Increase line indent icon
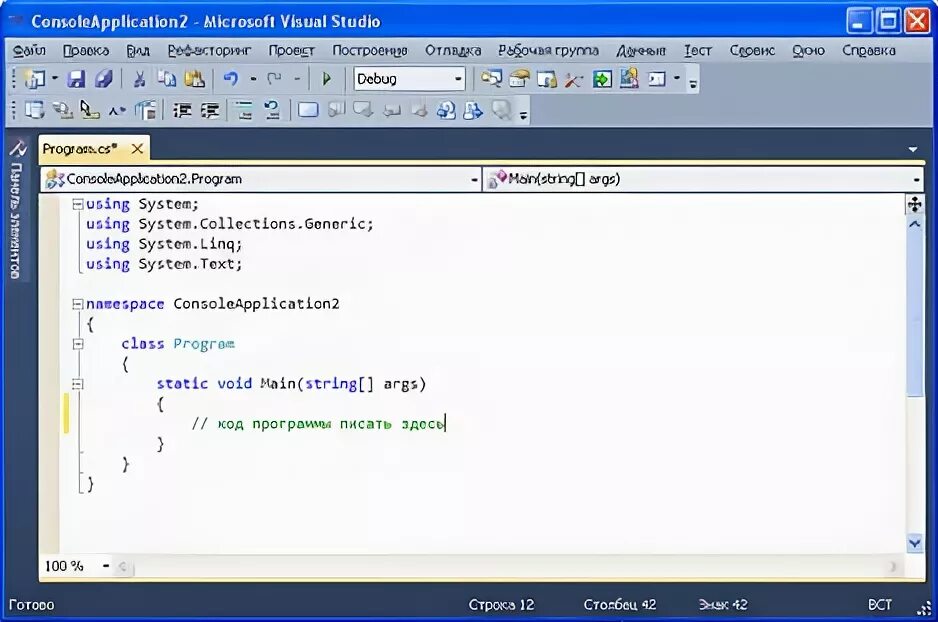The height and width of the screenshot is (622, 938). coord(210,110)
